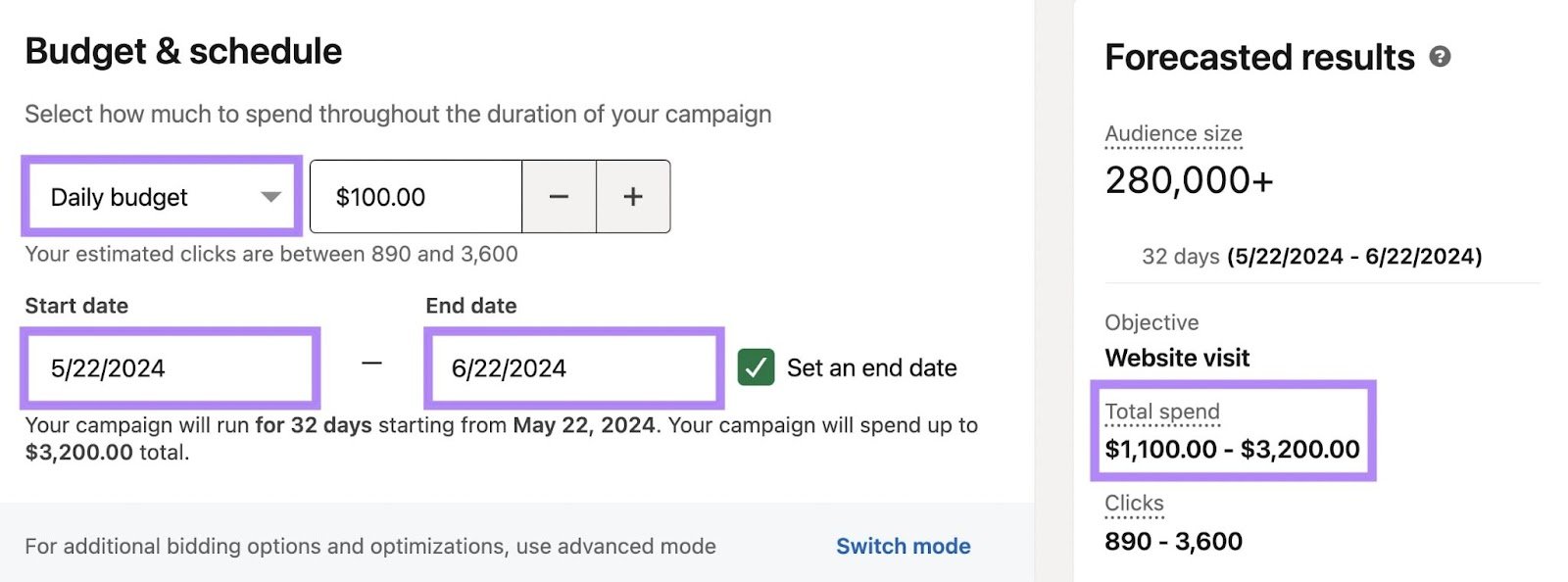Image resolution: width=1568 pixels, height=582 pixels.
Task: Click the Switch mode link
Action: [902, 546]
